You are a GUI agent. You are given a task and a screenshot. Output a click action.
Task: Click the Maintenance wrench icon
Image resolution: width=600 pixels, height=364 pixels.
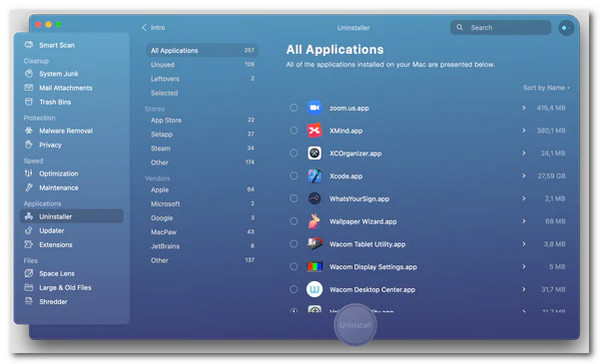click(29, 188)
